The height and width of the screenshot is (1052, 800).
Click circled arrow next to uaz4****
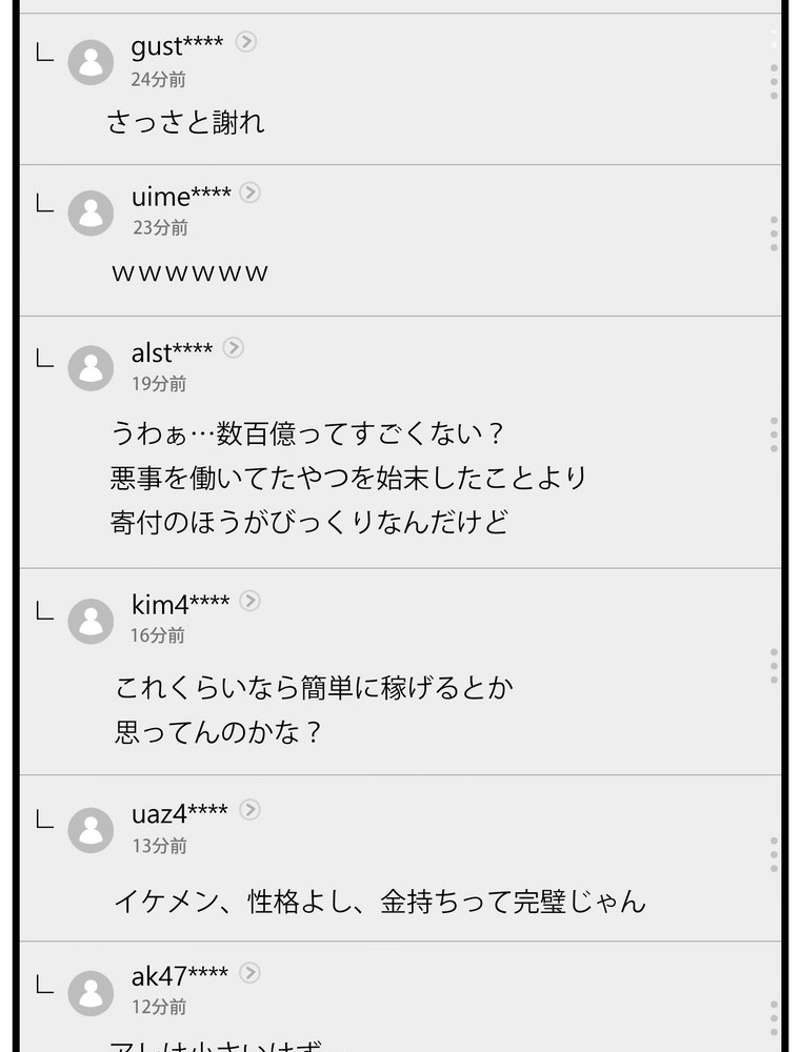250,809
